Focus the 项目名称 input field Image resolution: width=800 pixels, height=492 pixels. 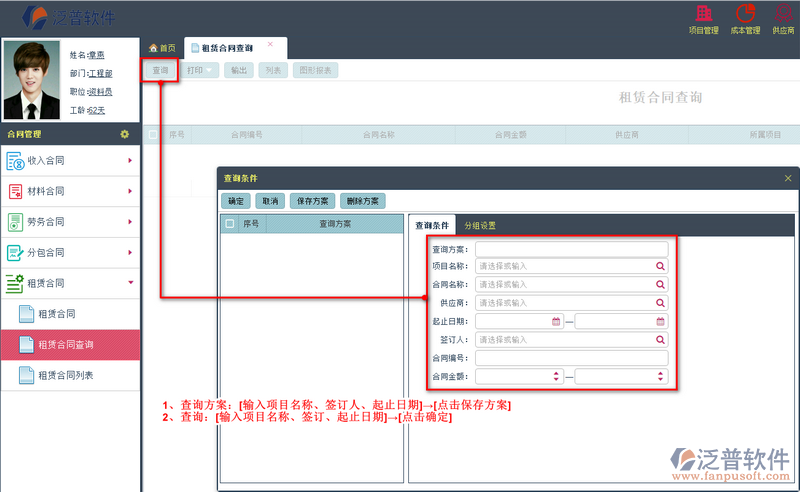(571, 266)
